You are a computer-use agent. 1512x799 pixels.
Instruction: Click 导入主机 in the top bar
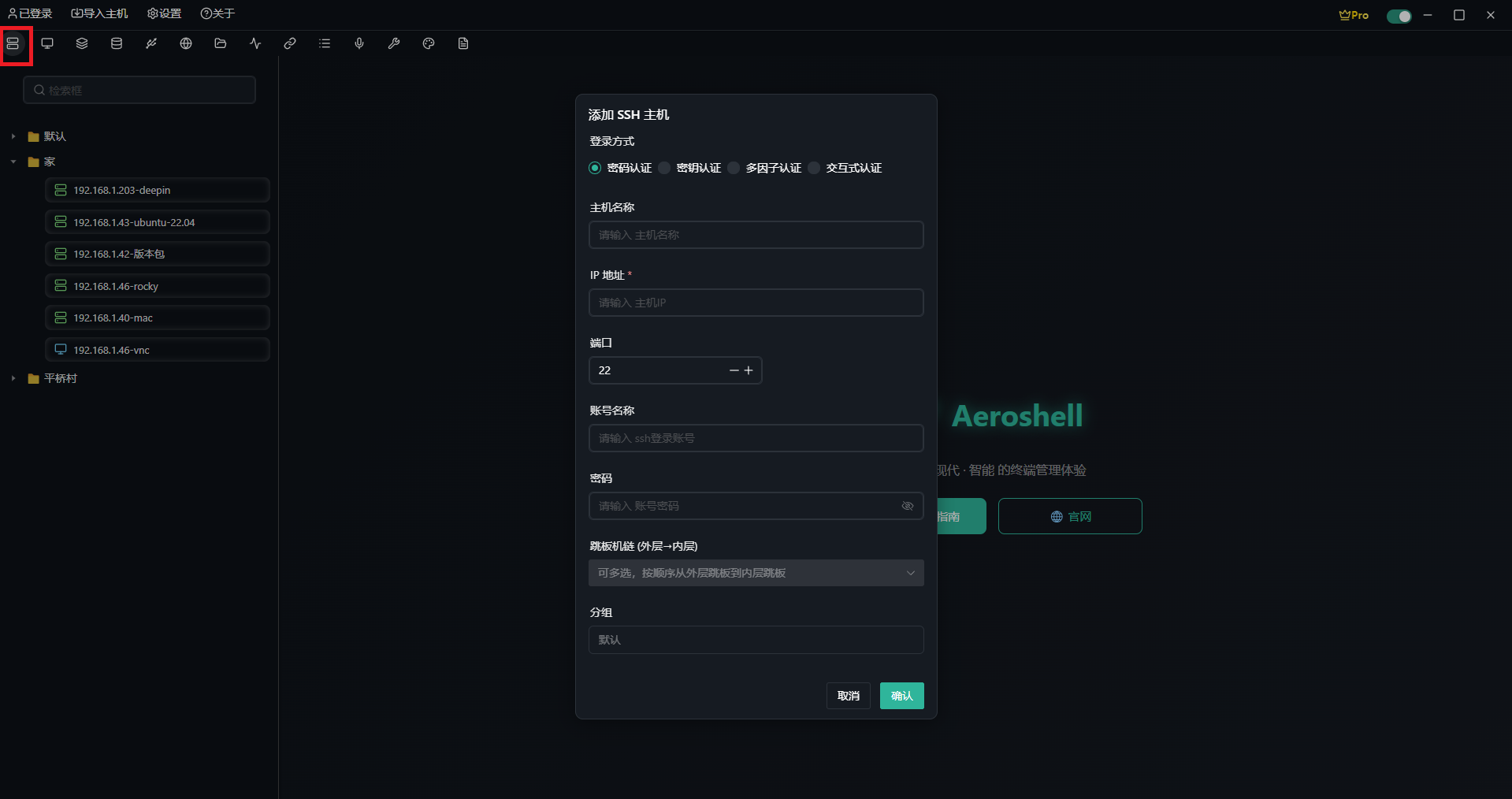pos(98,13)
